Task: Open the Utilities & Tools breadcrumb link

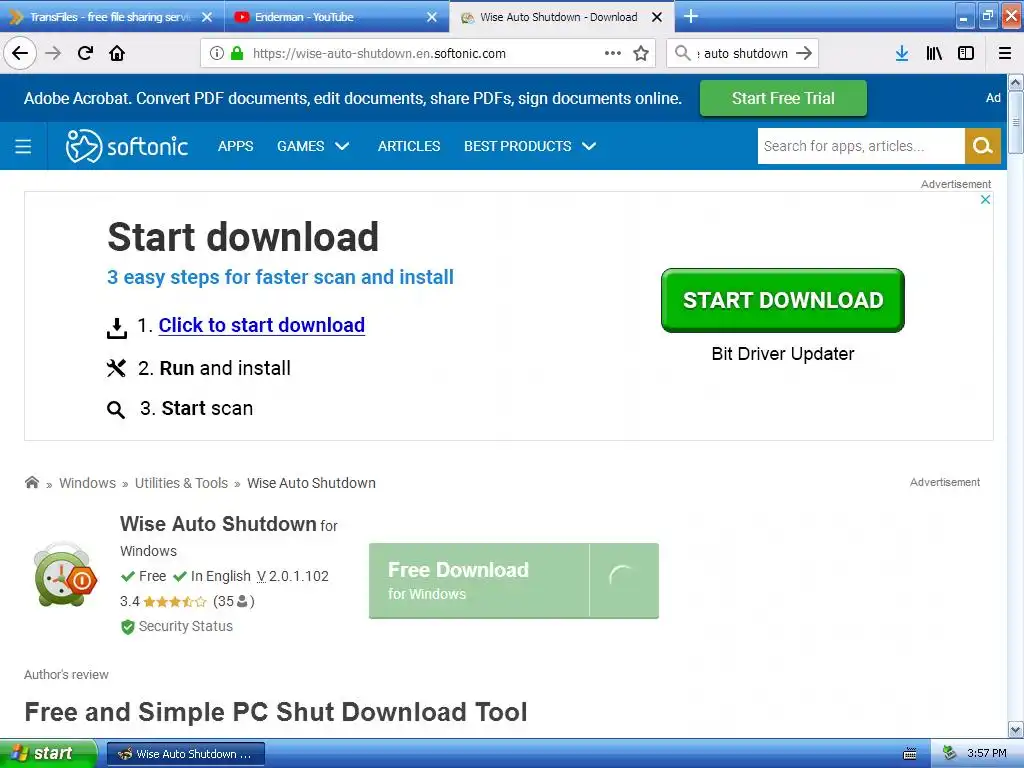Action: coord(181,483)
